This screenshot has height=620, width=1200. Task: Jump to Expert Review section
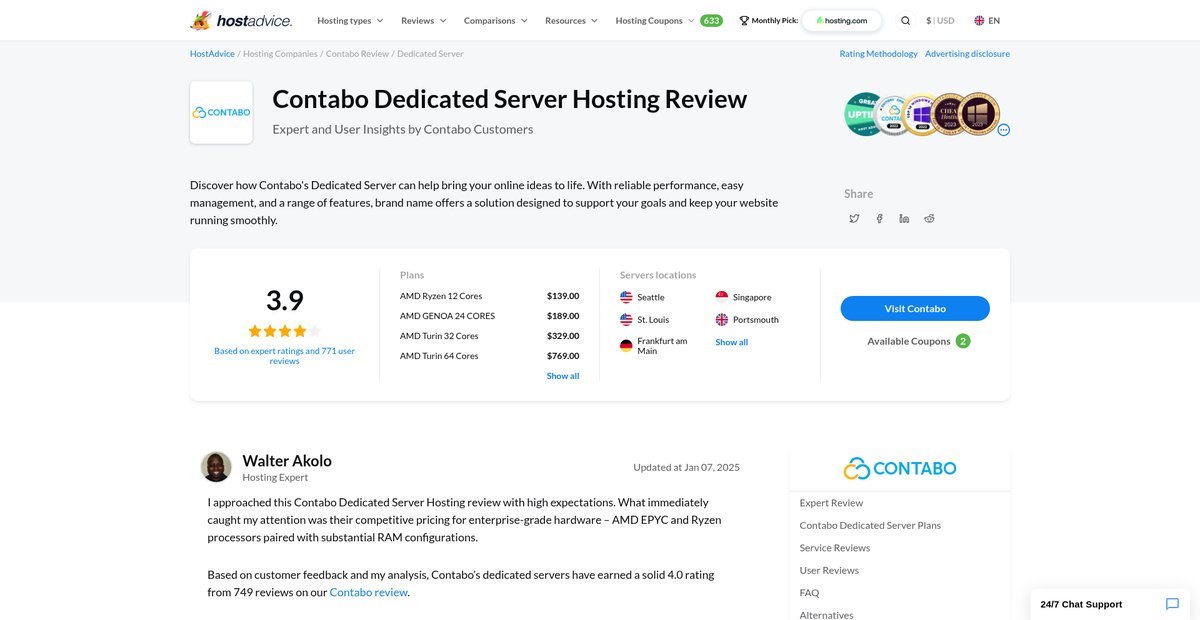(x=831, y=503)
